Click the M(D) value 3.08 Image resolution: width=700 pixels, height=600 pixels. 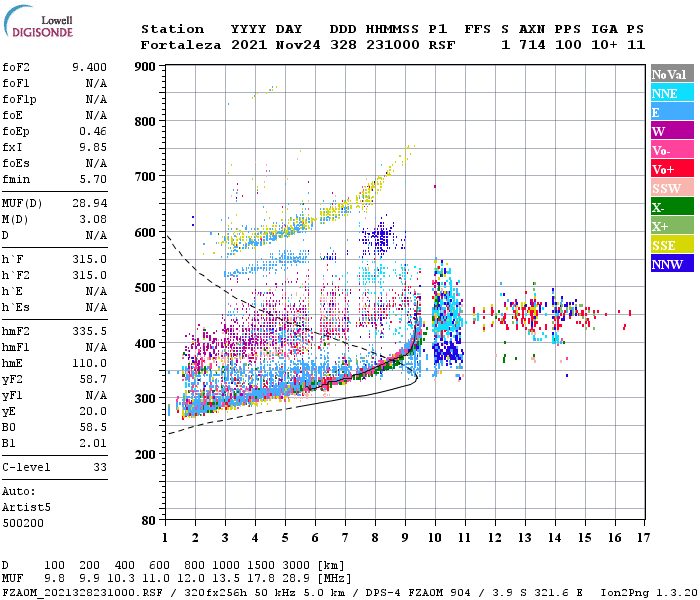[93, 220]
